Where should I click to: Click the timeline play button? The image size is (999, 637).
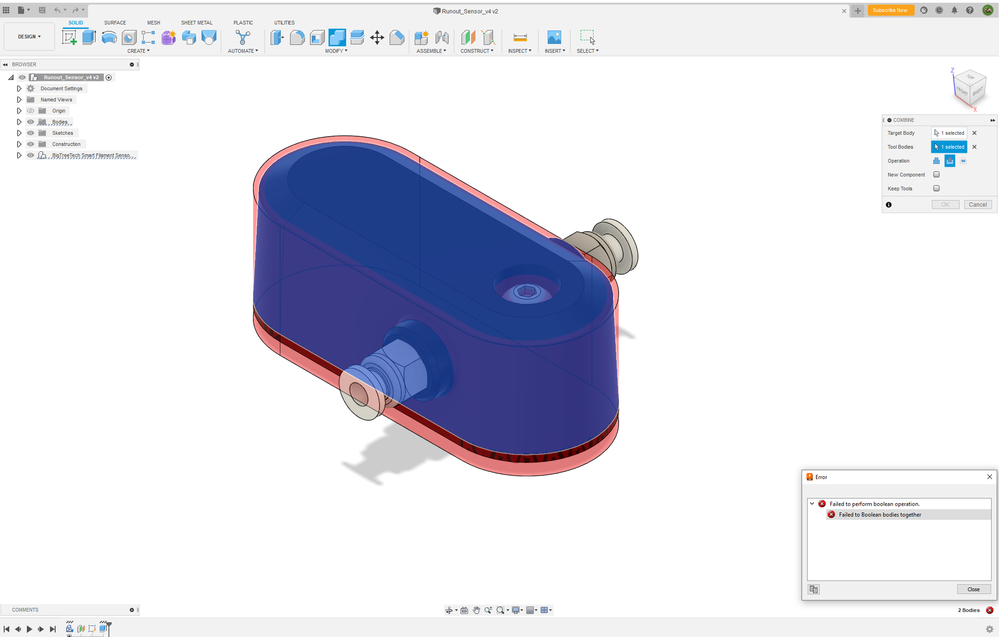tap(29, 629)
